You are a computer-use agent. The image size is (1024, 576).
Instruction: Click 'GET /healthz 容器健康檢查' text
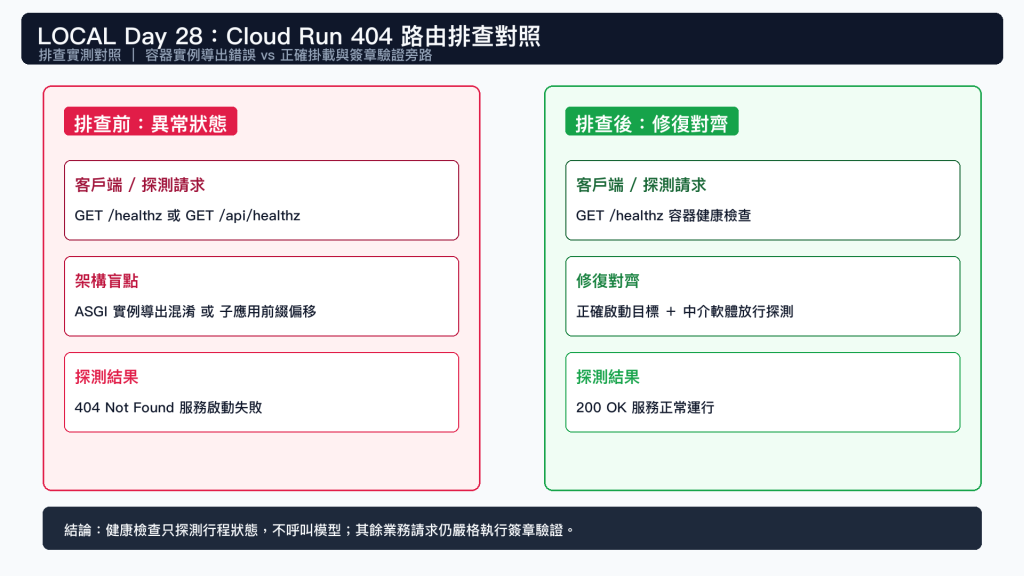click(664, 216)
